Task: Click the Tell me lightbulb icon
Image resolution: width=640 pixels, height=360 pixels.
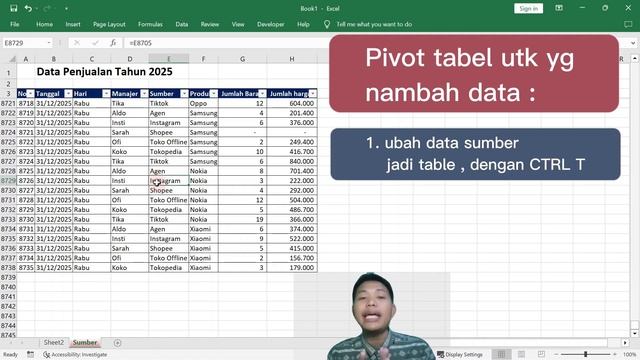Action: [327, 24]
